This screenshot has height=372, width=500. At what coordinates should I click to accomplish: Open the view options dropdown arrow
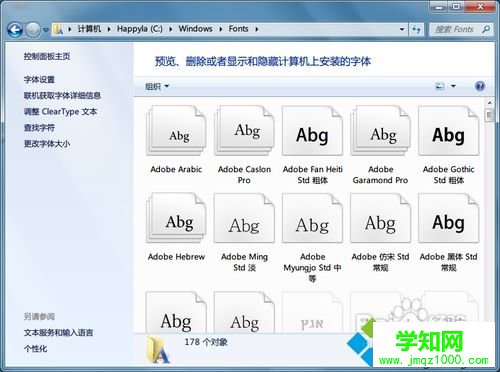click(453, 86)
